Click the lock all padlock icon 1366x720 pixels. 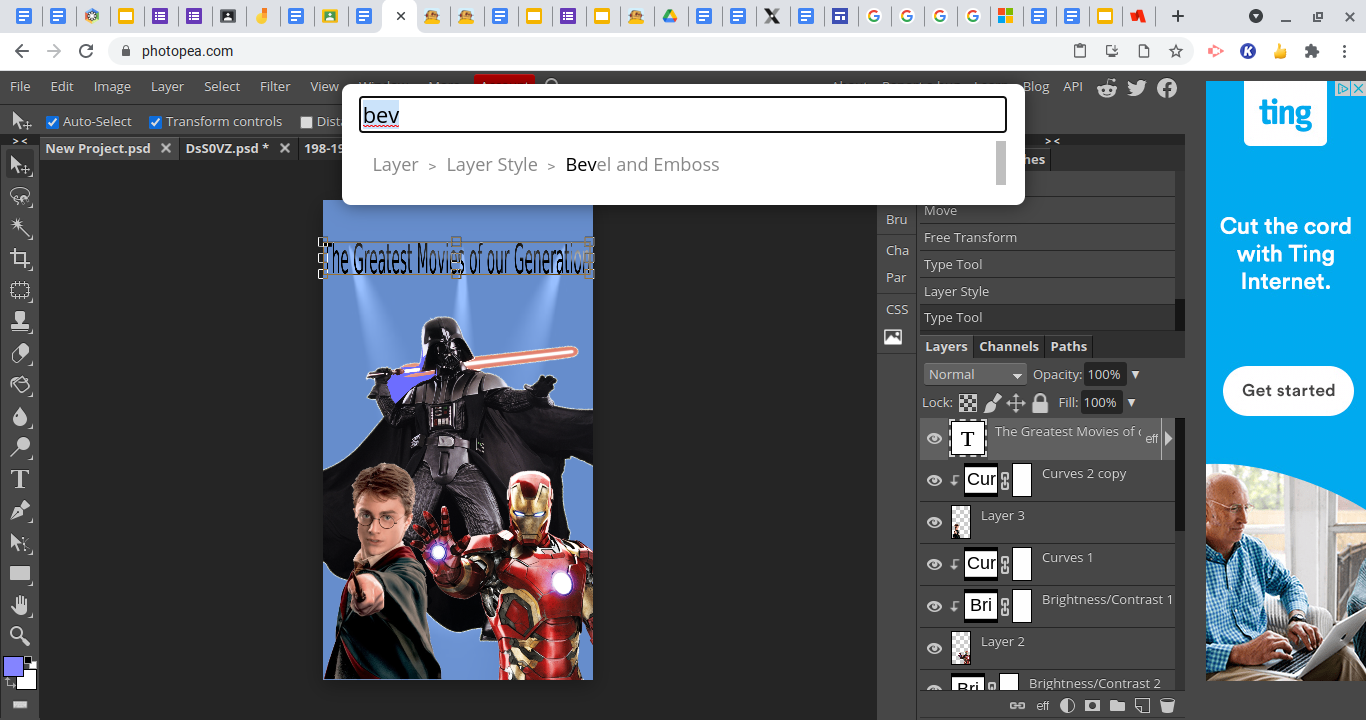click(x=1040, y=403)
